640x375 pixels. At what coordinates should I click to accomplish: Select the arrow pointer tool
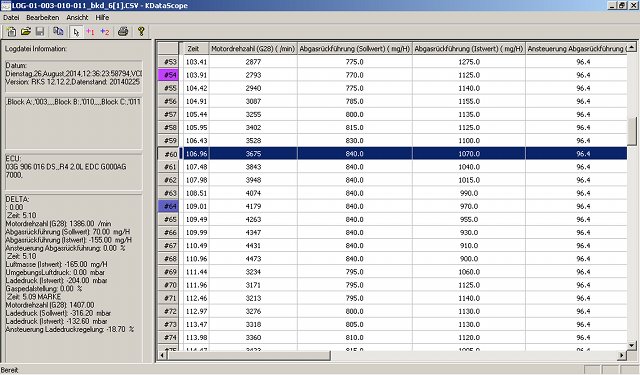[76, 32]
